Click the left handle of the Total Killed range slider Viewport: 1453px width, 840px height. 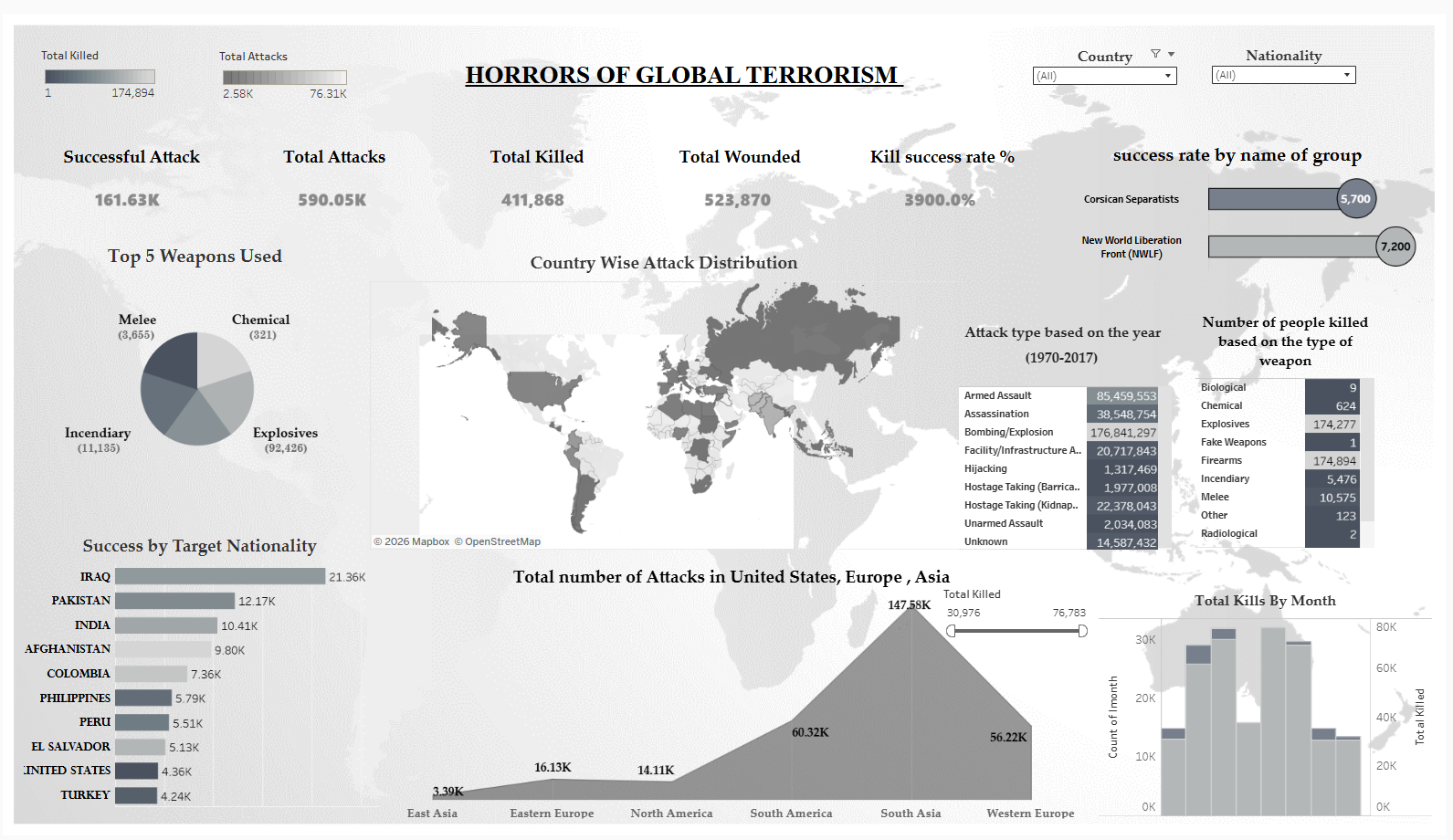coord(952,631)
